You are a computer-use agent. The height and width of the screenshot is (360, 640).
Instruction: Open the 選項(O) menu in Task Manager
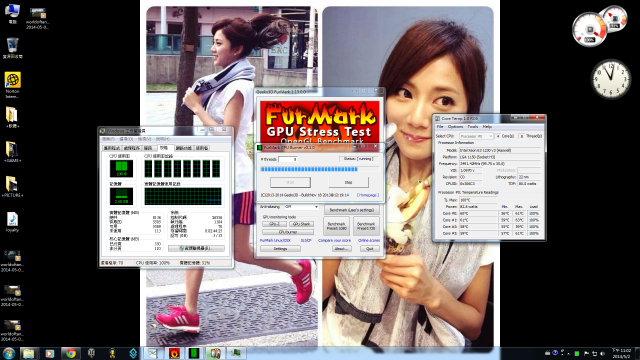126,139
